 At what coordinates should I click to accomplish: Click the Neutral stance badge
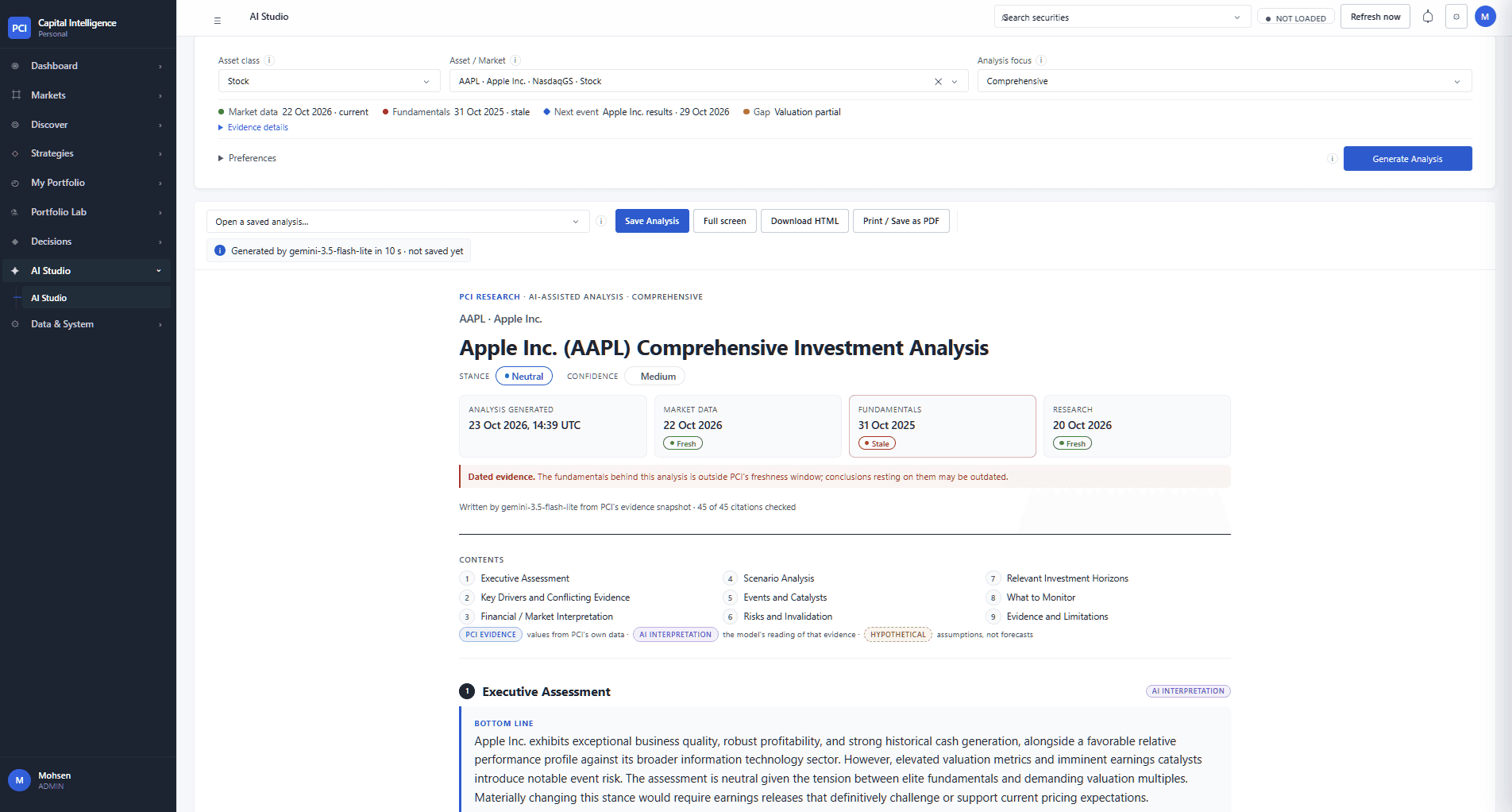tap(524, 377)
